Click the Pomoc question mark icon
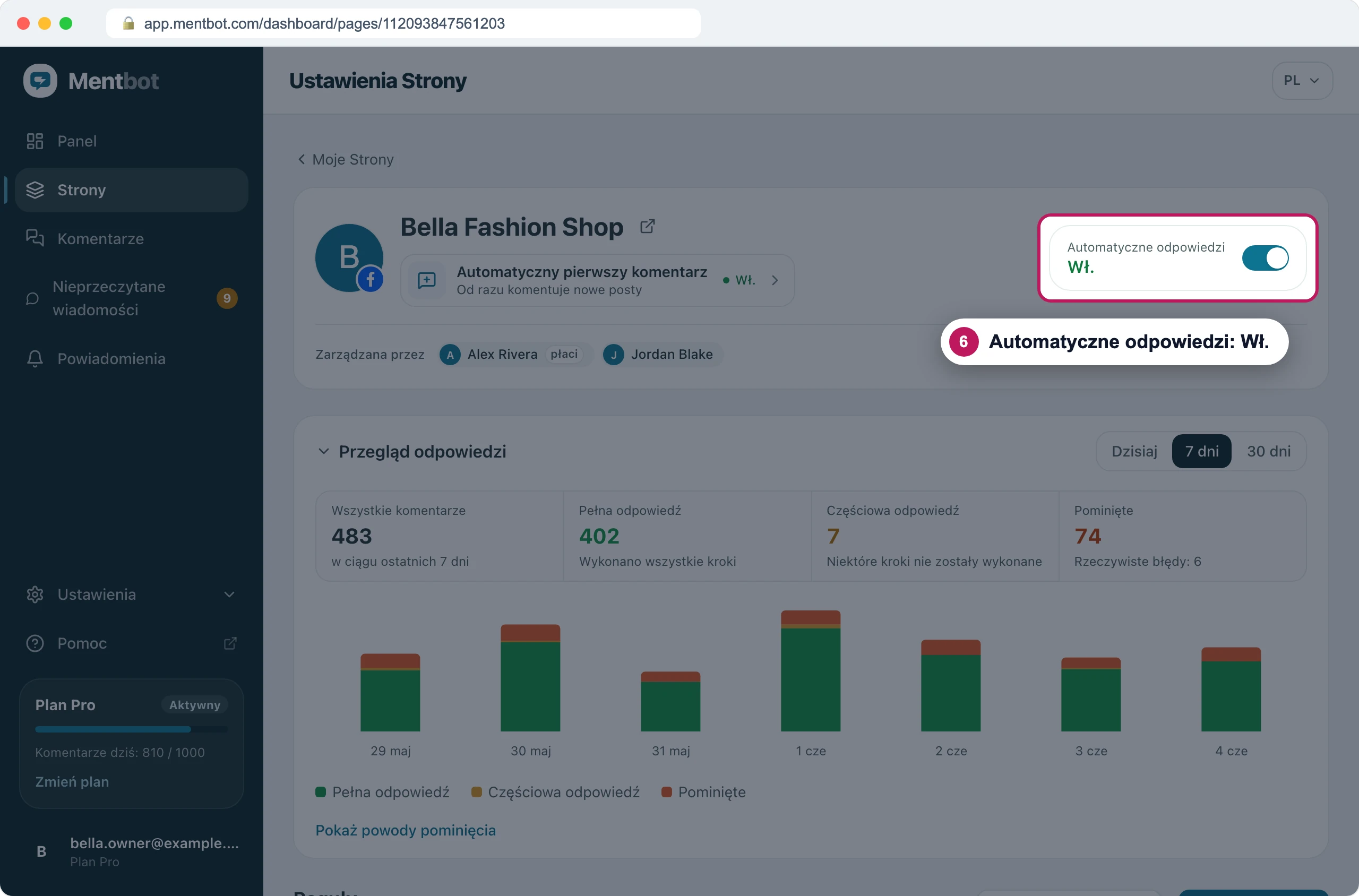 (35, 643)
